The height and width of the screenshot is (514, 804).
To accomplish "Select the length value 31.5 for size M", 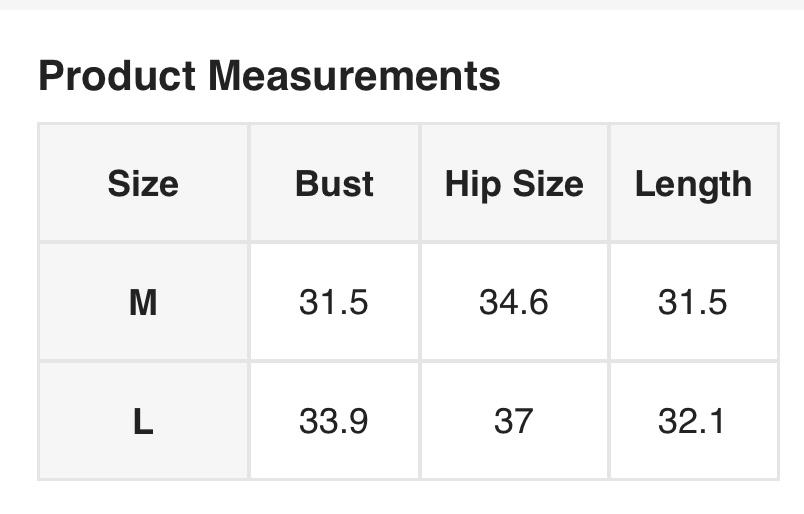I will [693, 302].
